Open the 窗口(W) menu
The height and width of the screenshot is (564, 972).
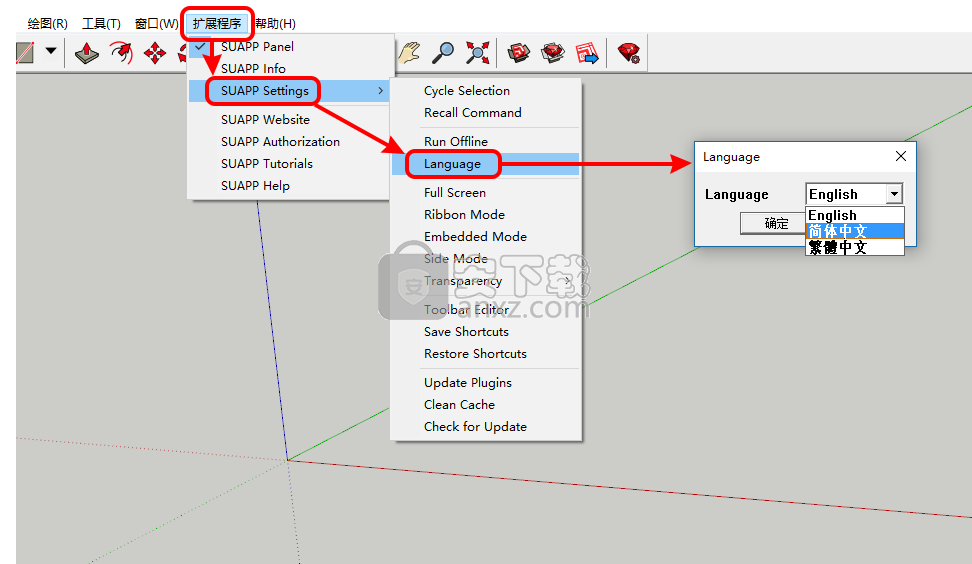click(x=156, y=24)
